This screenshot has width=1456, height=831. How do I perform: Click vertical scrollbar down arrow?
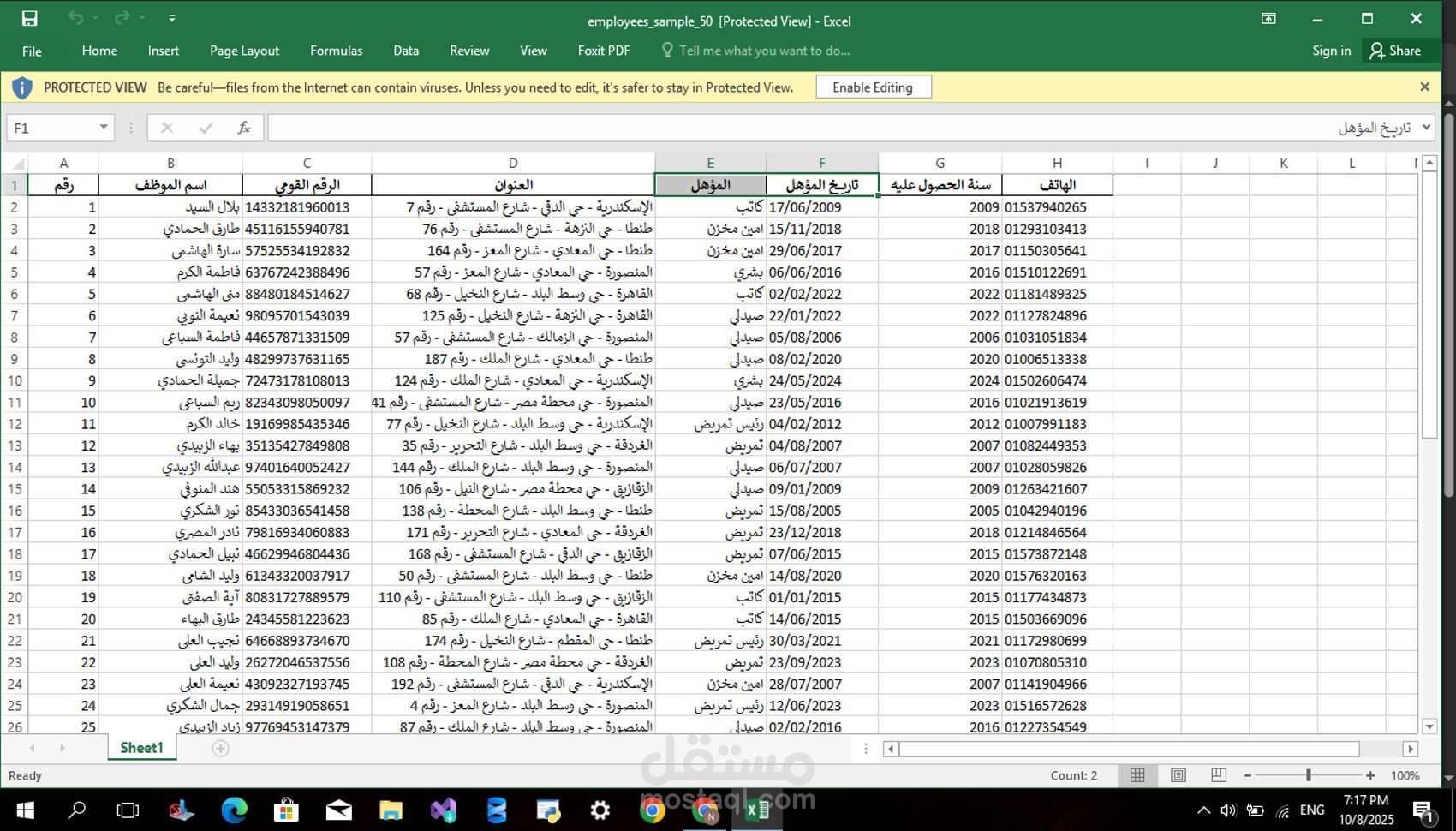click(x=1429, y=726)
